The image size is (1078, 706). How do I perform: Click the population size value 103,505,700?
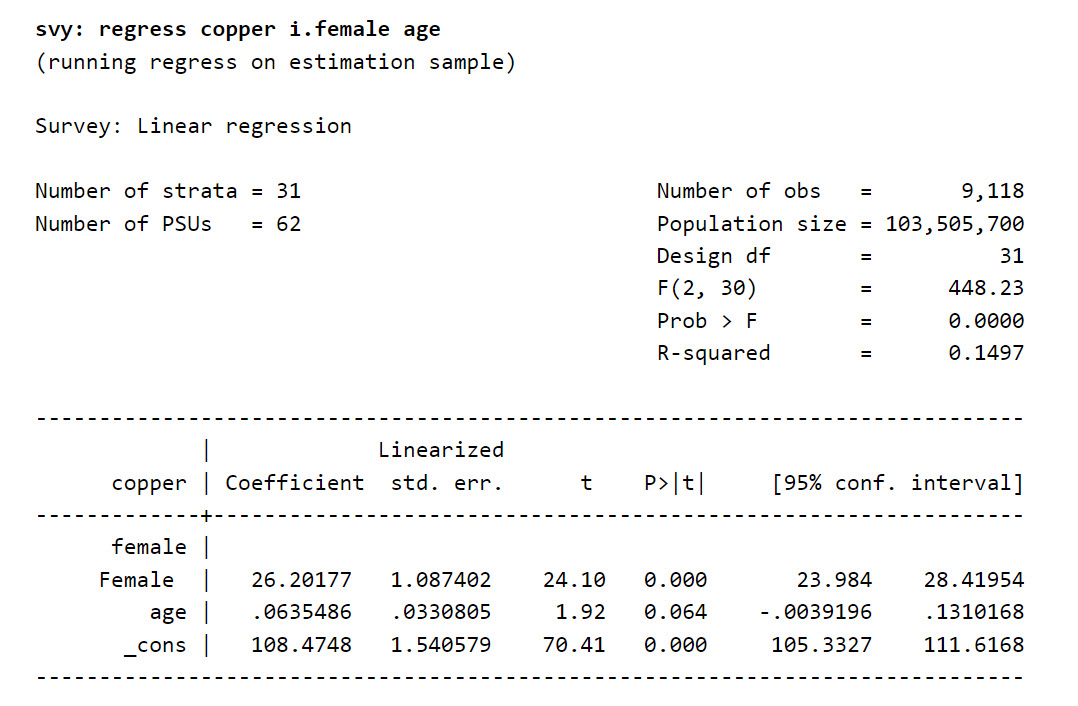954,224
